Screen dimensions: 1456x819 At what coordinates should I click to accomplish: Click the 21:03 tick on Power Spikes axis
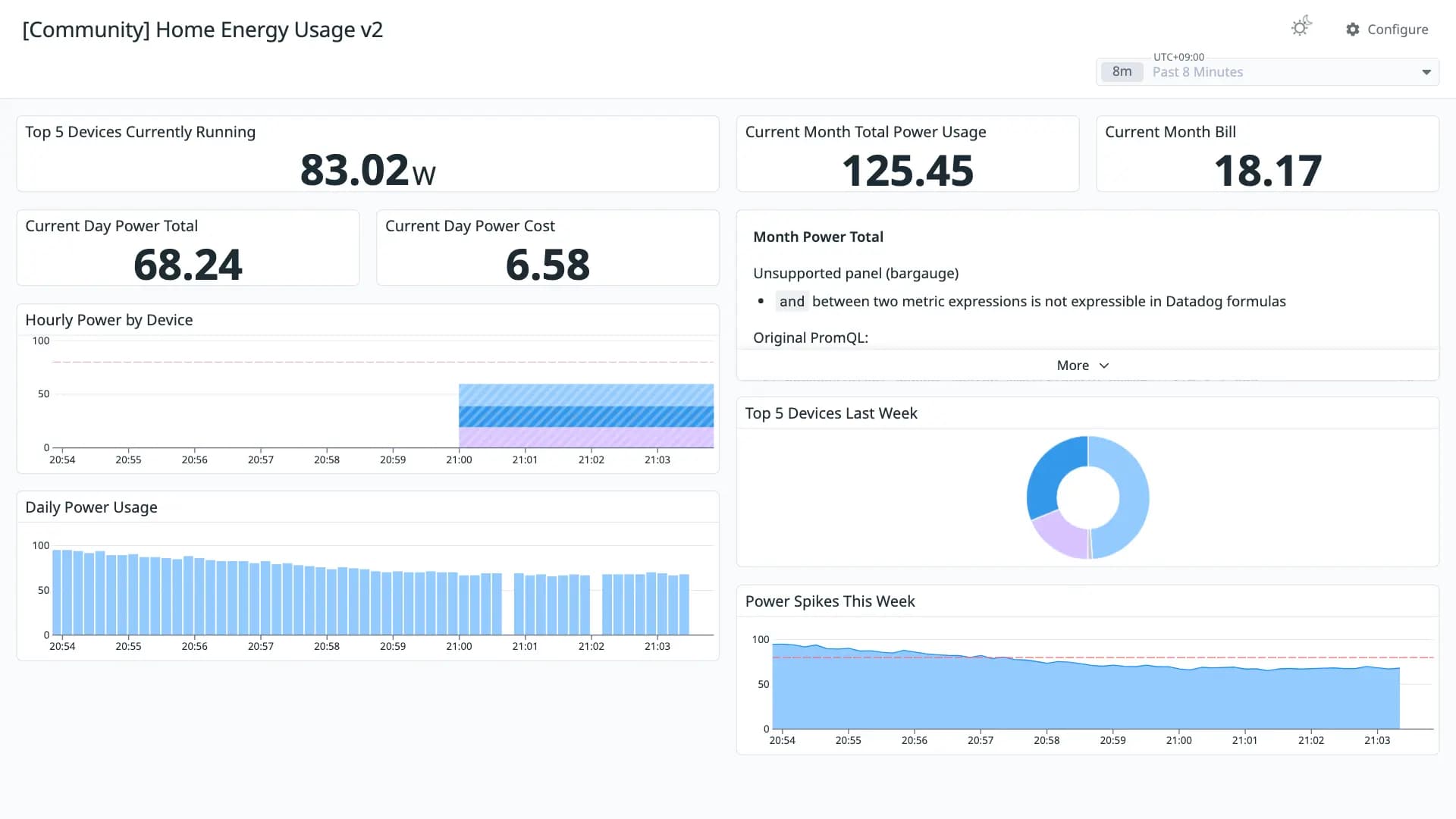[1377, 740]
